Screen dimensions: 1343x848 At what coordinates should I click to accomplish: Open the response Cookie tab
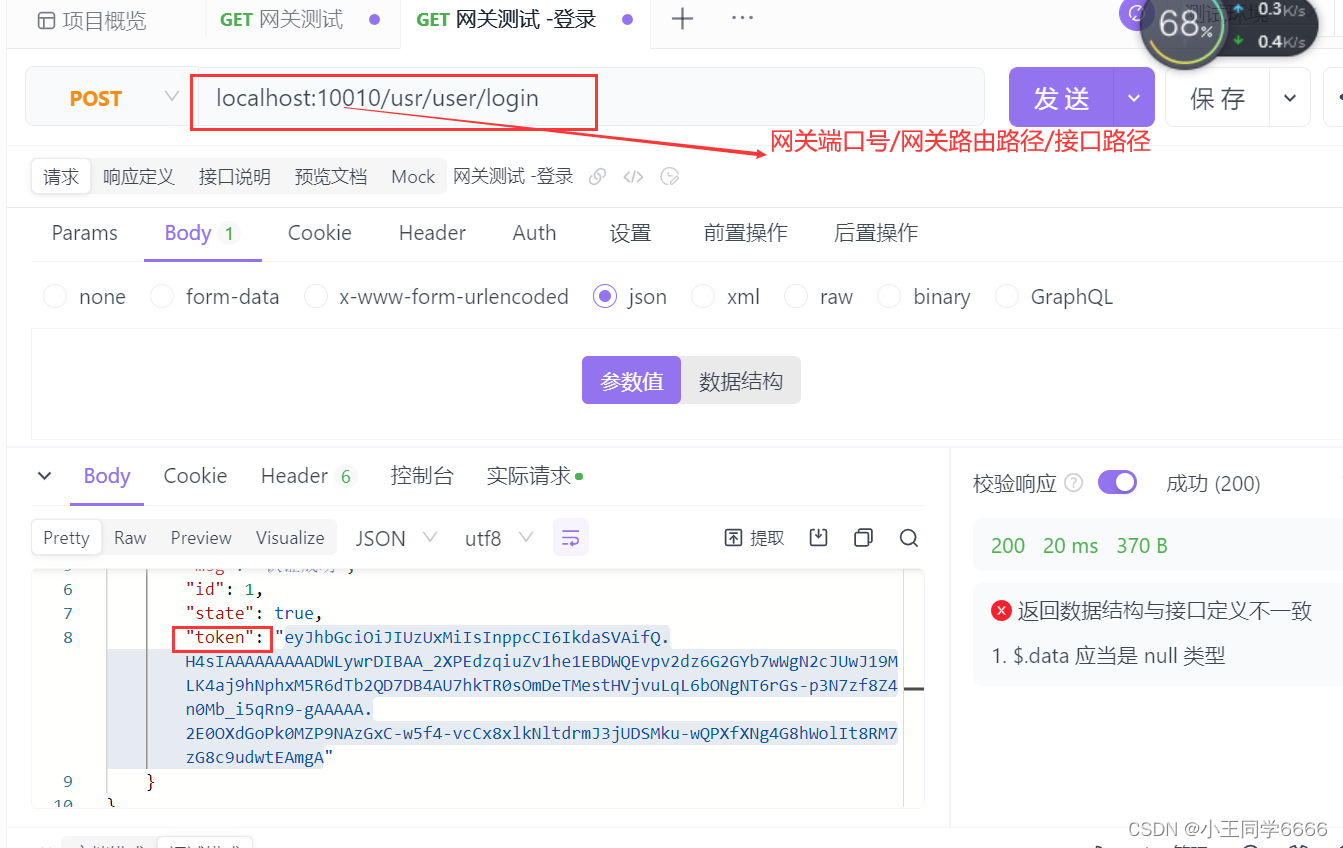tap(195, 476)
